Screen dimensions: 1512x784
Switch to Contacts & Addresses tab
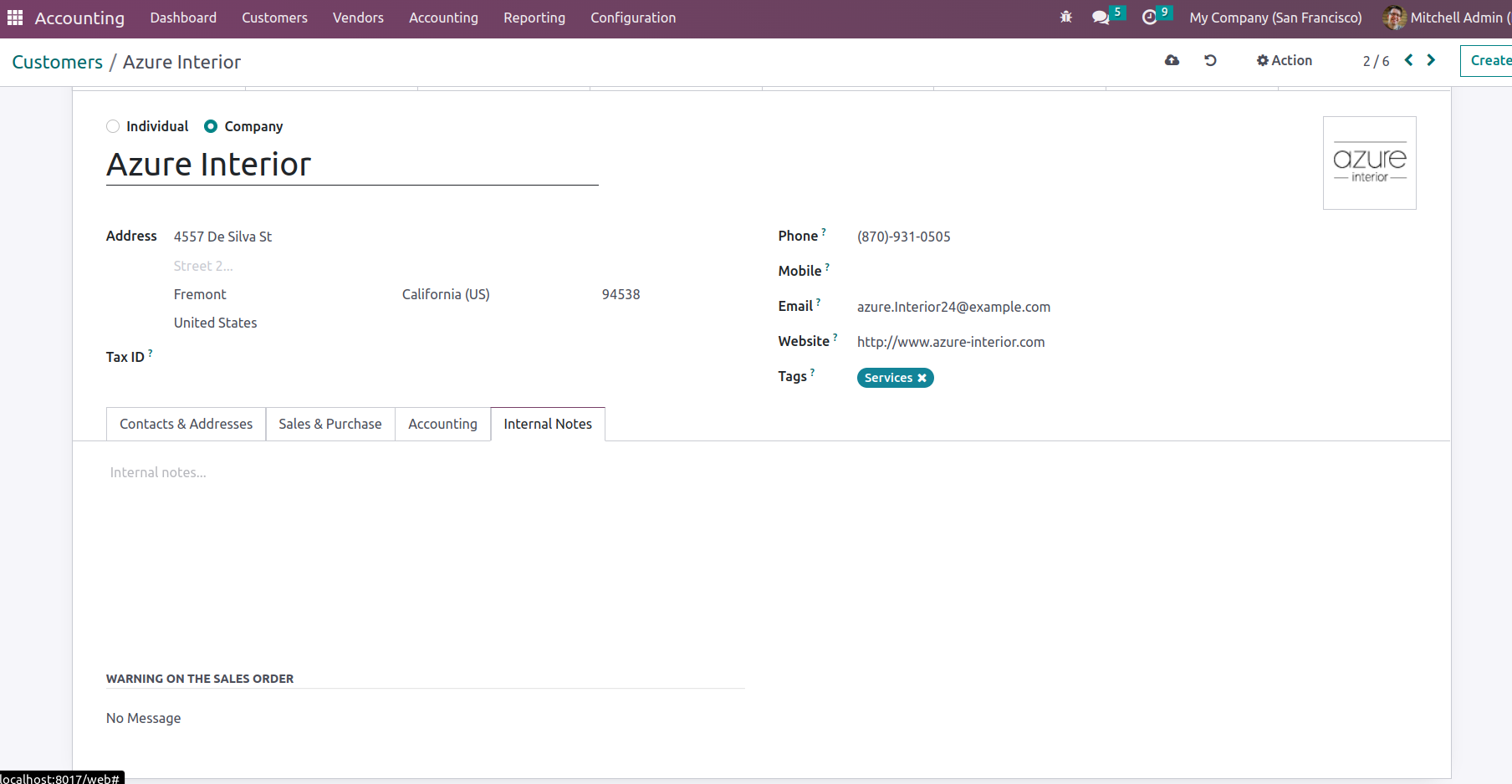[x=186, y=424]
